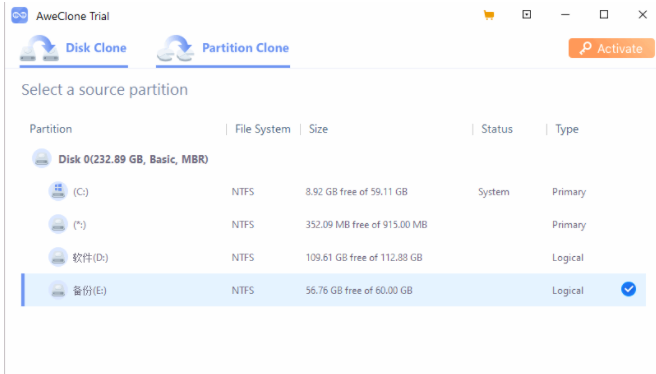656x374 pixels.
Task: Open the window options menu icon
Action: (x=527, y=15)
